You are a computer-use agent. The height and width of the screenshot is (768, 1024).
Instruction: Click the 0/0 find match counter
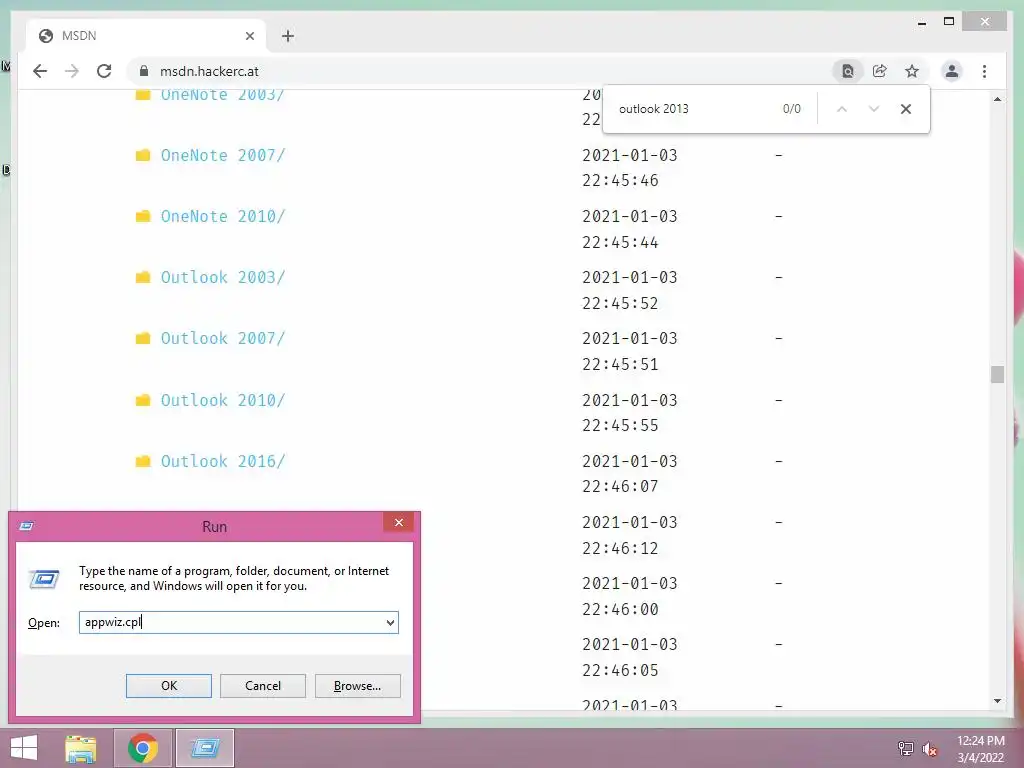(x=792, y=109)
